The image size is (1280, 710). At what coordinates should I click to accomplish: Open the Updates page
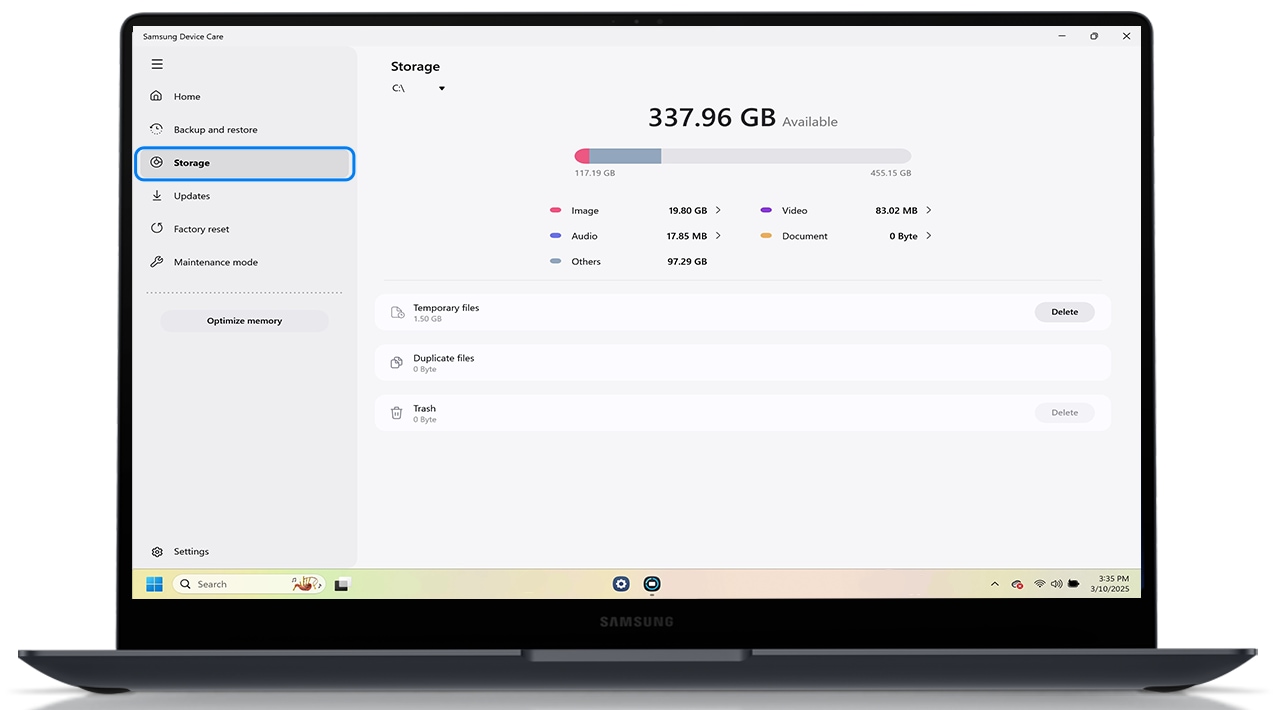click(x=245, y=196)
